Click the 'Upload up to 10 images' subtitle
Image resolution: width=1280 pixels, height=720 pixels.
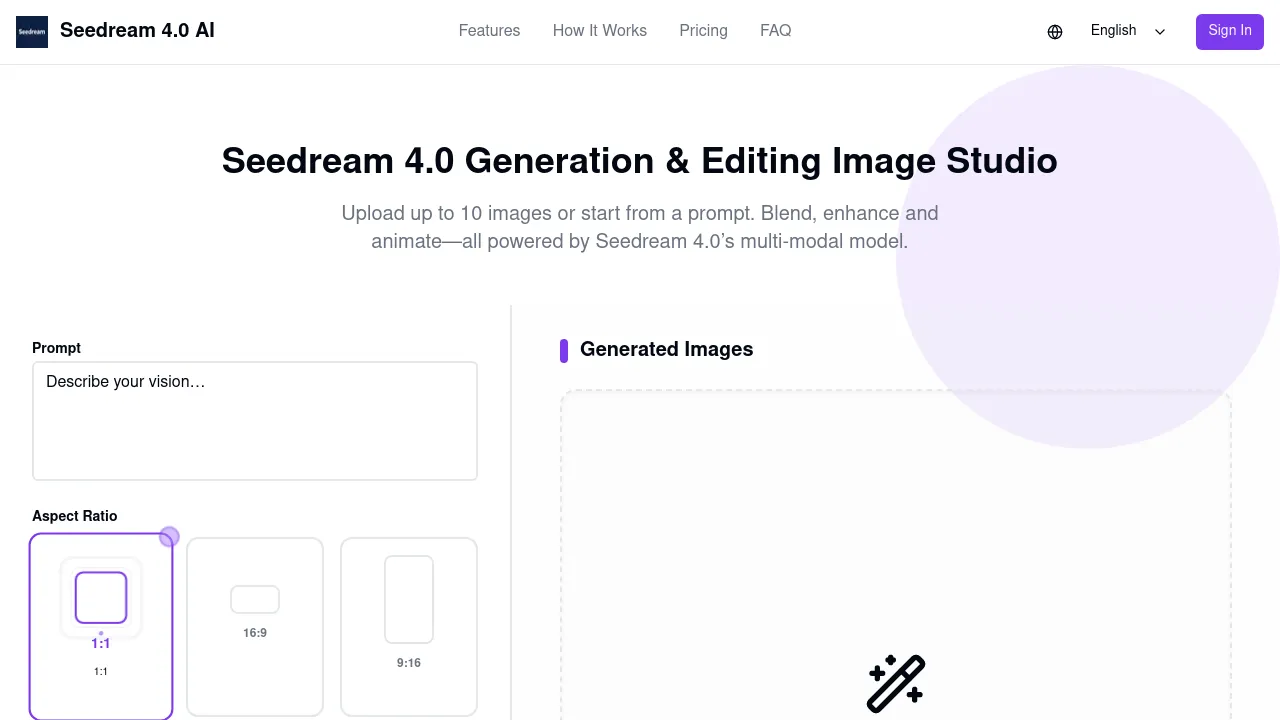point(640,227)
